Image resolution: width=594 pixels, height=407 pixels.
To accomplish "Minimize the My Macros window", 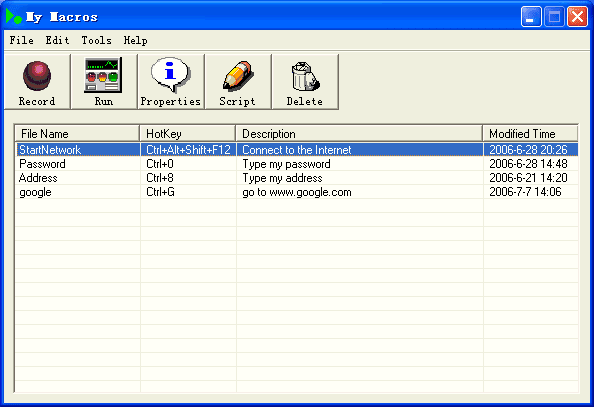I will click(x=531, y=17).
